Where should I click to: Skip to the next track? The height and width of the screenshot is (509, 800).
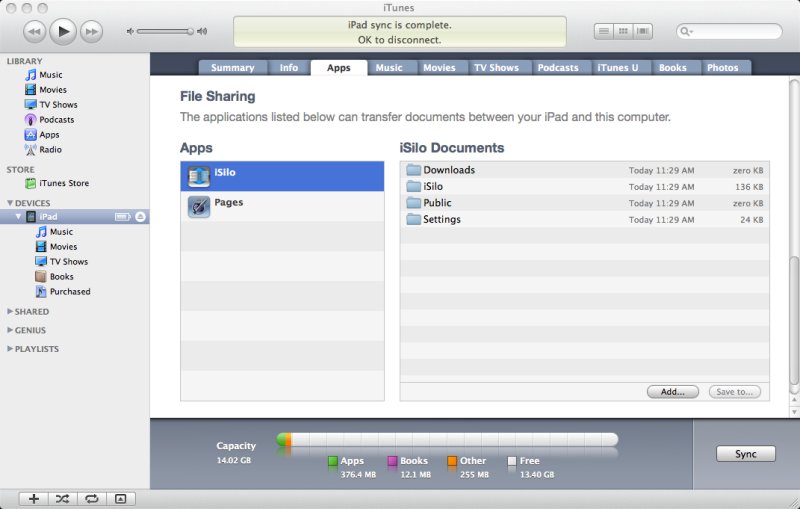(92, 32)
